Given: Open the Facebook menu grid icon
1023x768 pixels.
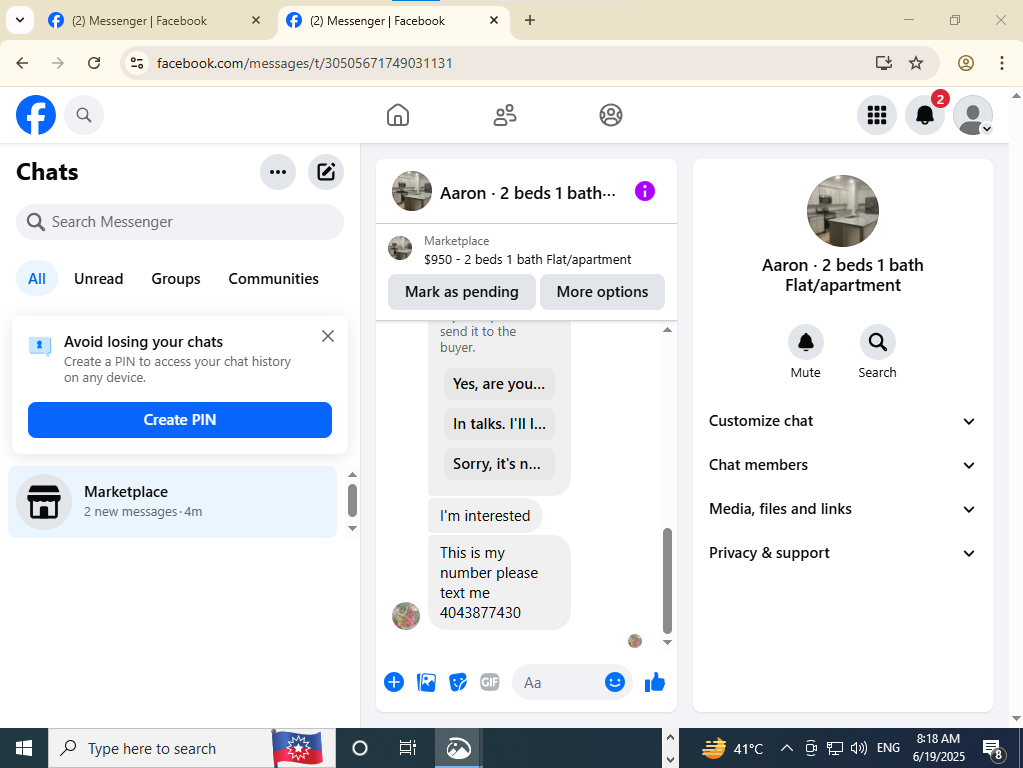Looking at the screenshot, I should pyautogui.click(x=877, y=115).
